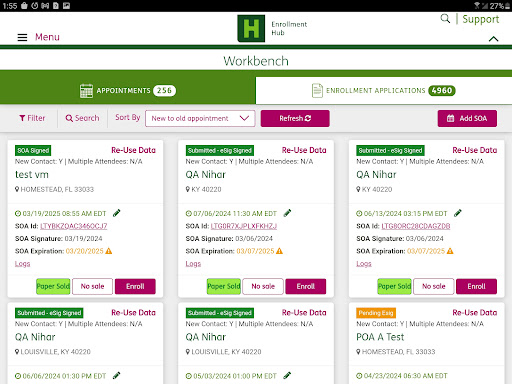Click the Add SOA button

tap(467, 118)
